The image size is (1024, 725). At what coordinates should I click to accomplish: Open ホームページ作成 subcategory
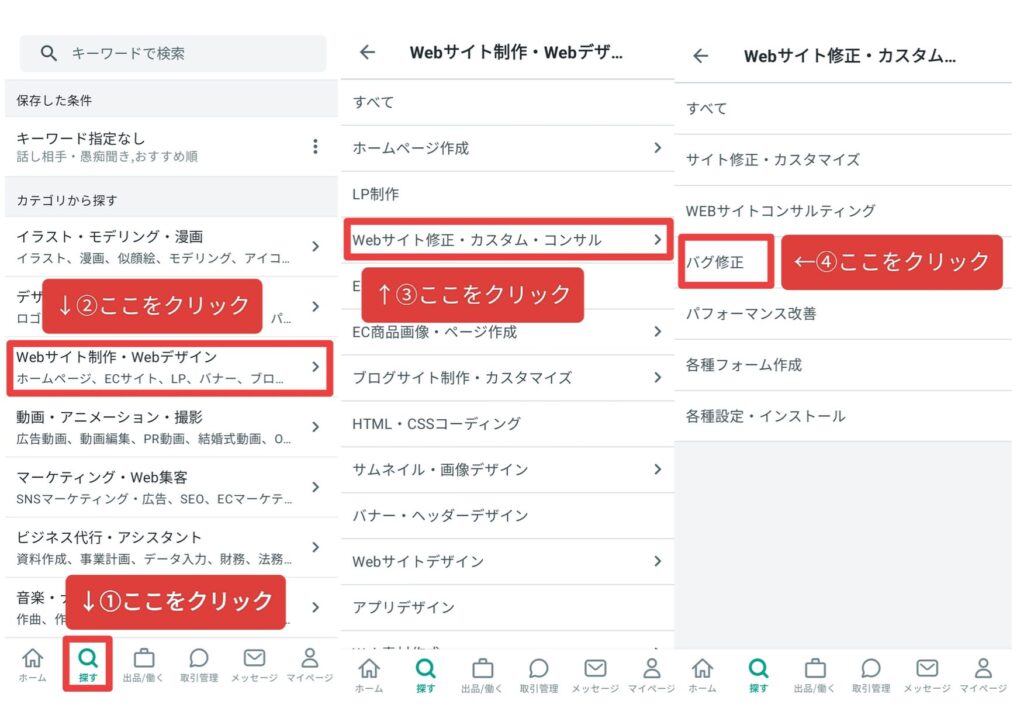(507, 148)
